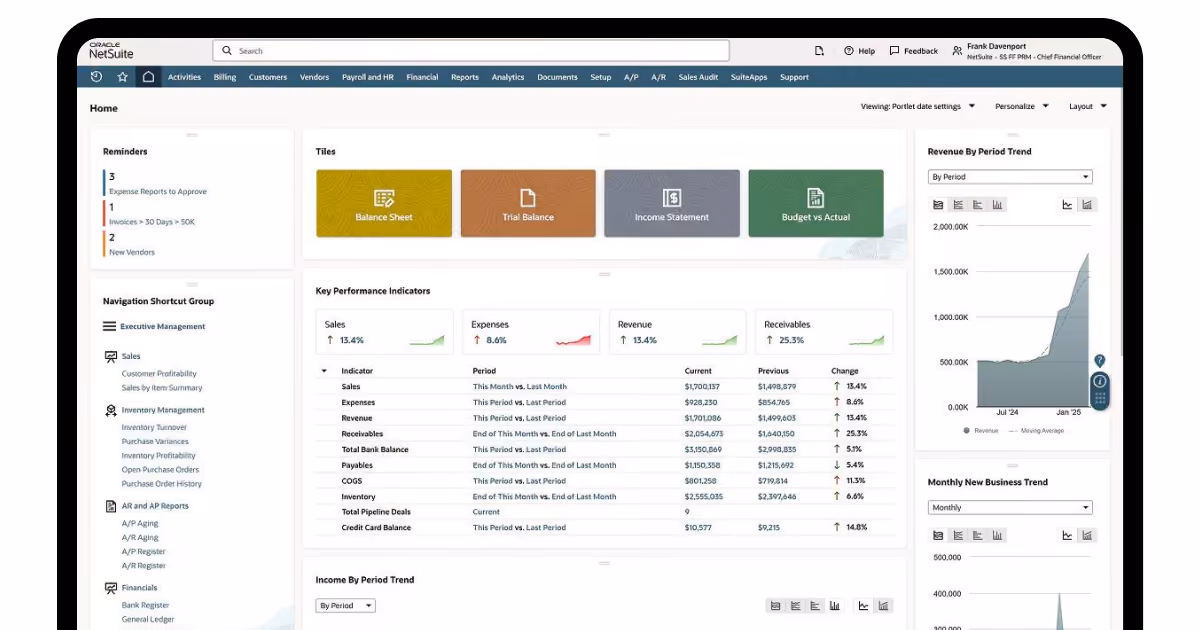Open the Reports menu
The height and width of the screenshot is (630, 1200).
click(x=465, y=77)
